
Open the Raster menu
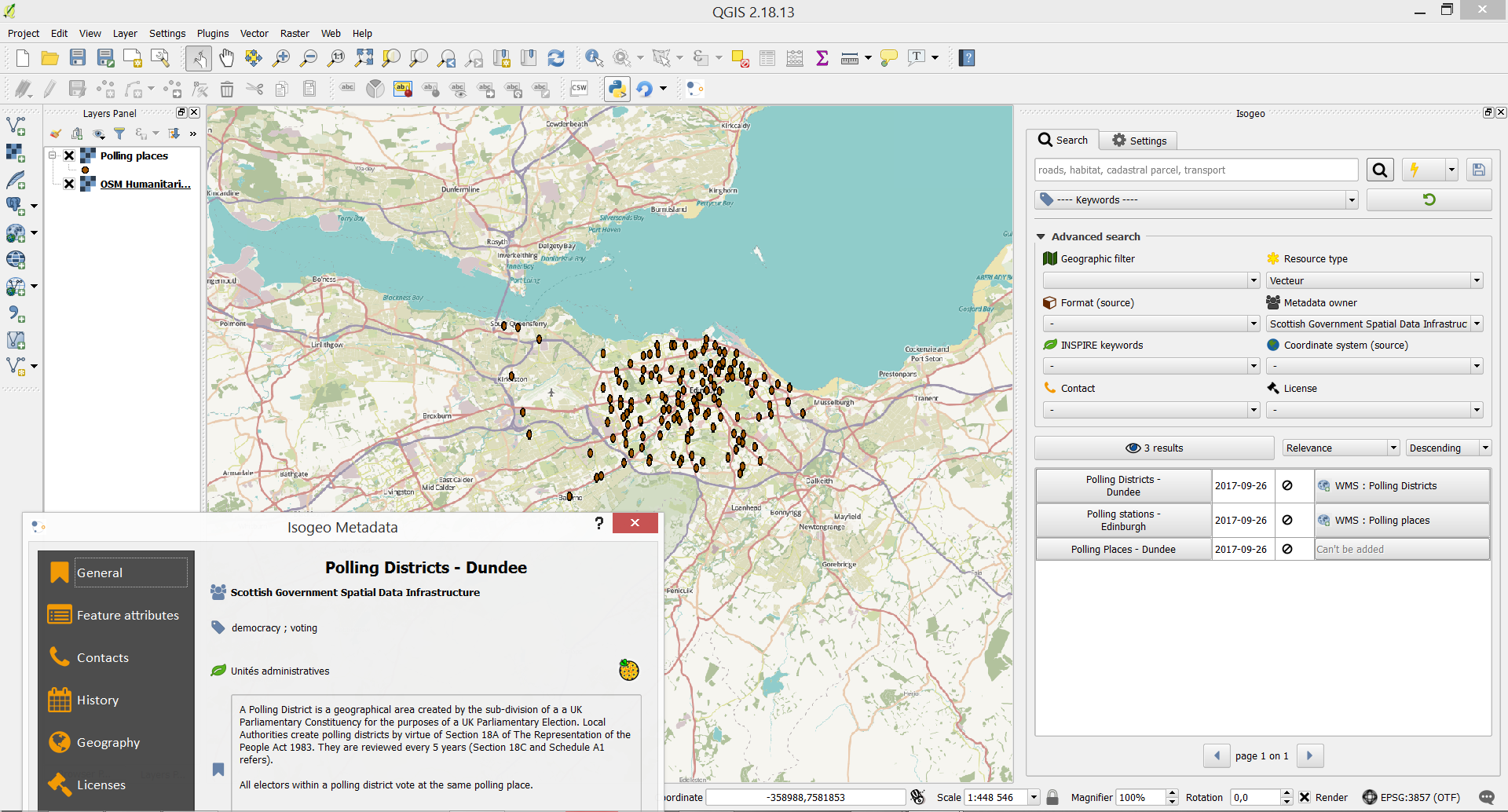295,33
